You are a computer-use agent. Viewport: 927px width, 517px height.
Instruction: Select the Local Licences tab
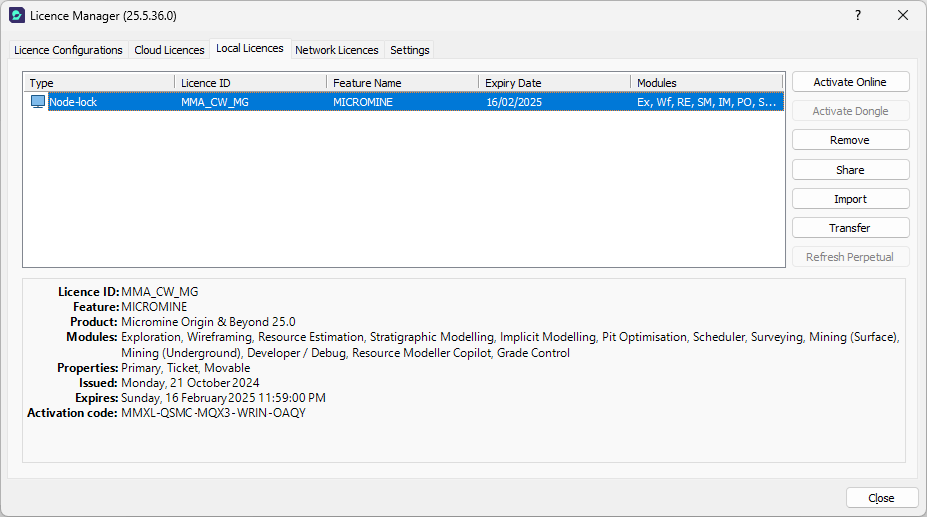point(249,49)
